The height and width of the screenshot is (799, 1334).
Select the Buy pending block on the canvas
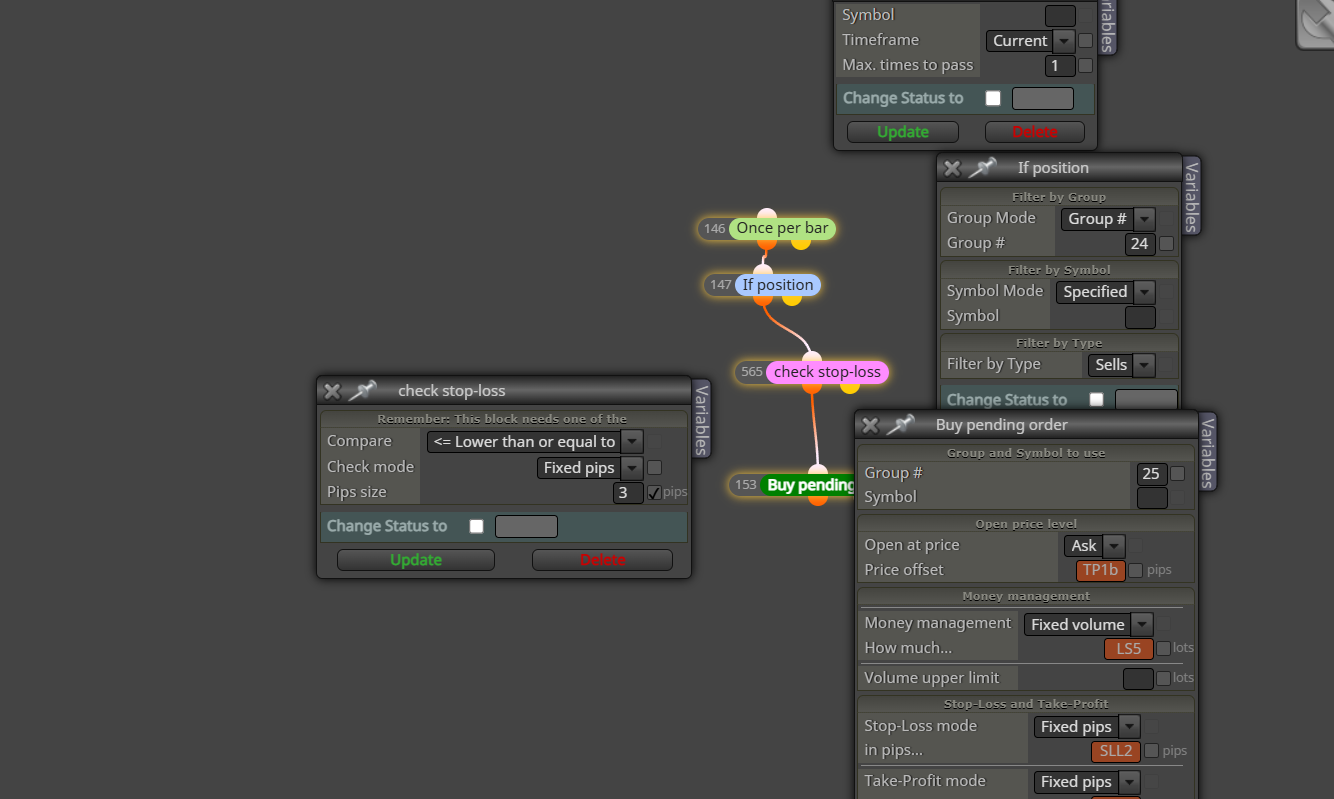(x=810, y=485)
